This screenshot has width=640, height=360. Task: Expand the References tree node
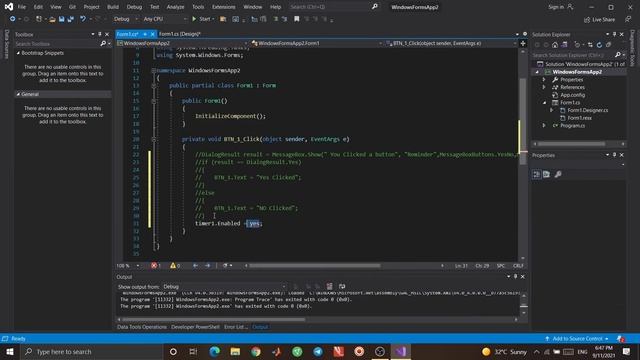tap(544, 87)
